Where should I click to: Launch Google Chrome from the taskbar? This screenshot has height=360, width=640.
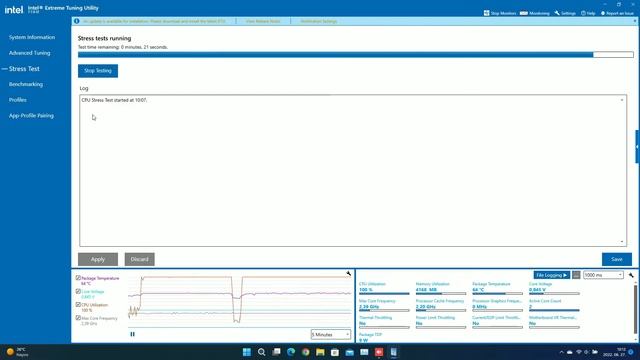(x=306, y=352)
